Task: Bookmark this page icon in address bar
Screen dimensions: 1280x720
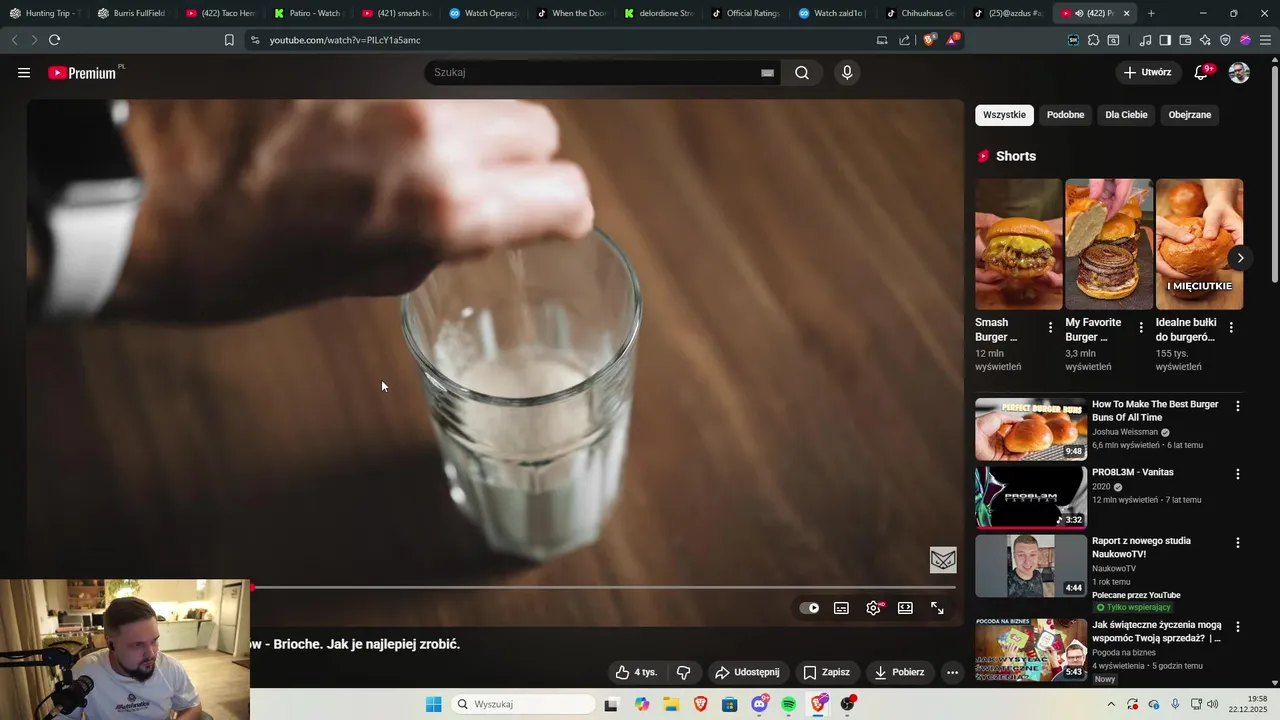Action: coord(229,40)
